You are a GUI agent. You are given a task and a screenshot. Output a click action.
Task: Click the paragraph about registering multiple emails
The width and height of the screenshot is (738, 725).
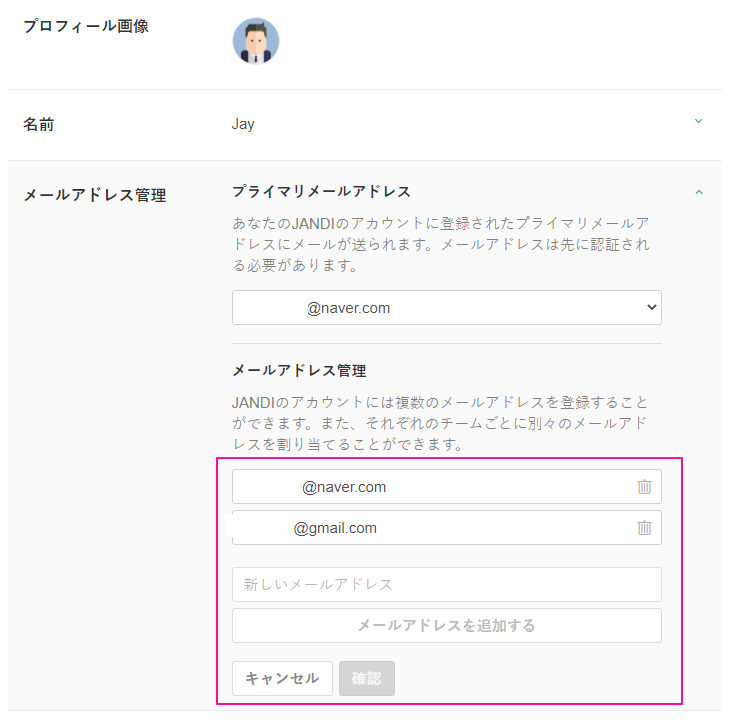[x=440, y=423]
